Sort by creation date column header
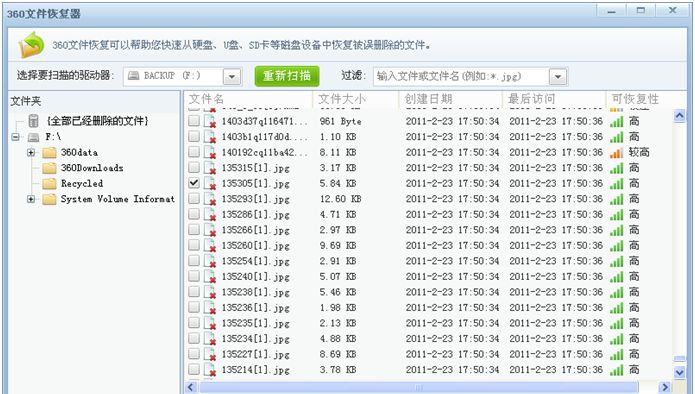Screen dimensions: 695x394 tap(450, 99)
